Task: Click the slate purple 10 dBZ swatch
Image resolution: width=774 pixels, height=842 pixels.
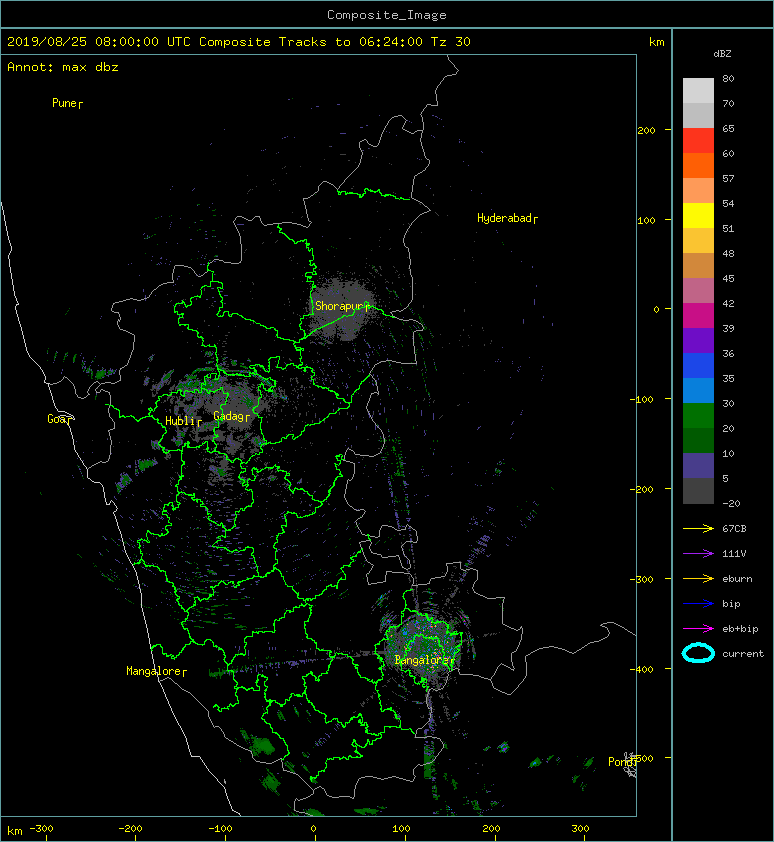Action: (x=698, y=465)
